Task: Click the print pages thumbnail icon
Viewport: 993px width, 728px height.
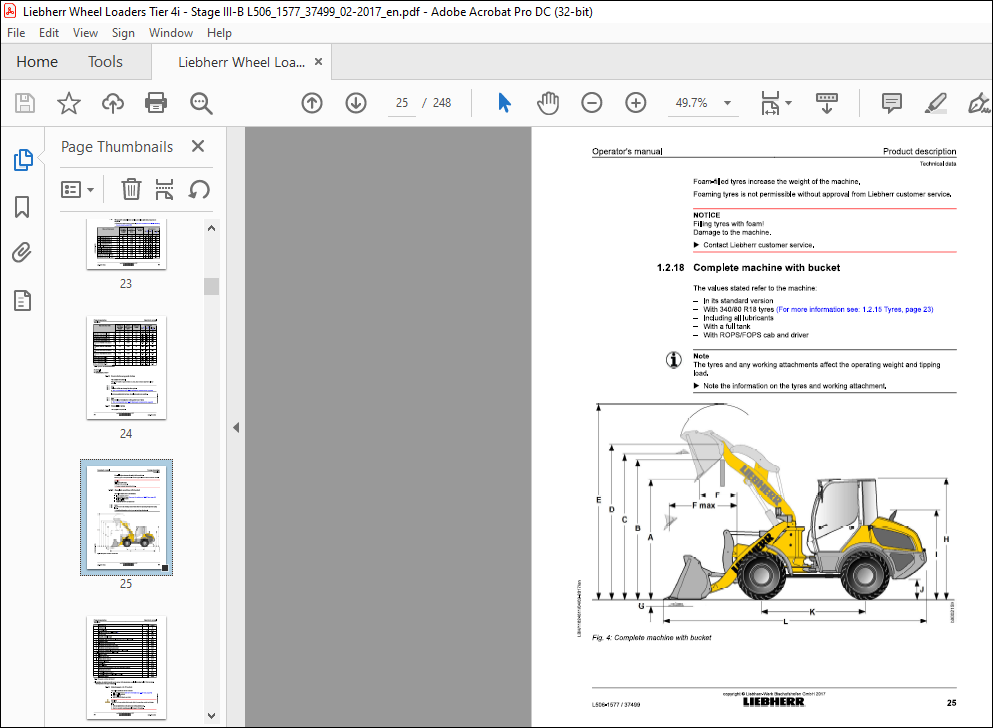Action: coord(164,189)
